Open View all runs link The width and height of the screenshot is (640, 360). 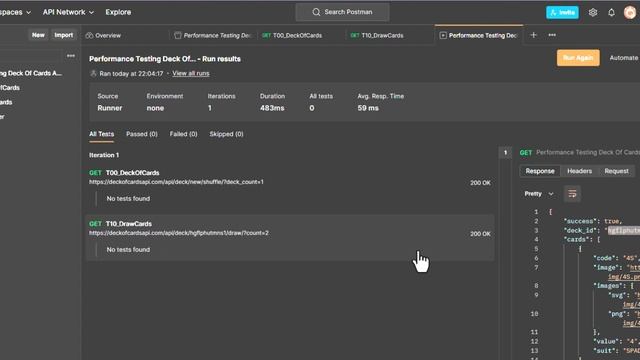click(x=191, y=73)
